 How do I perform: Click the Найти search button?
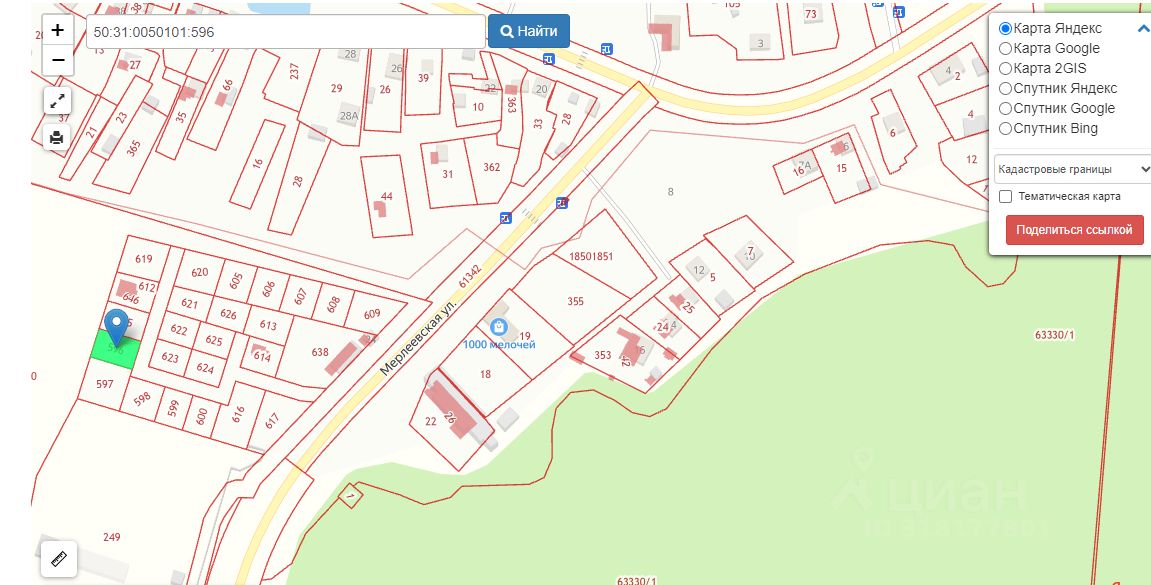[x=529, y=32]
